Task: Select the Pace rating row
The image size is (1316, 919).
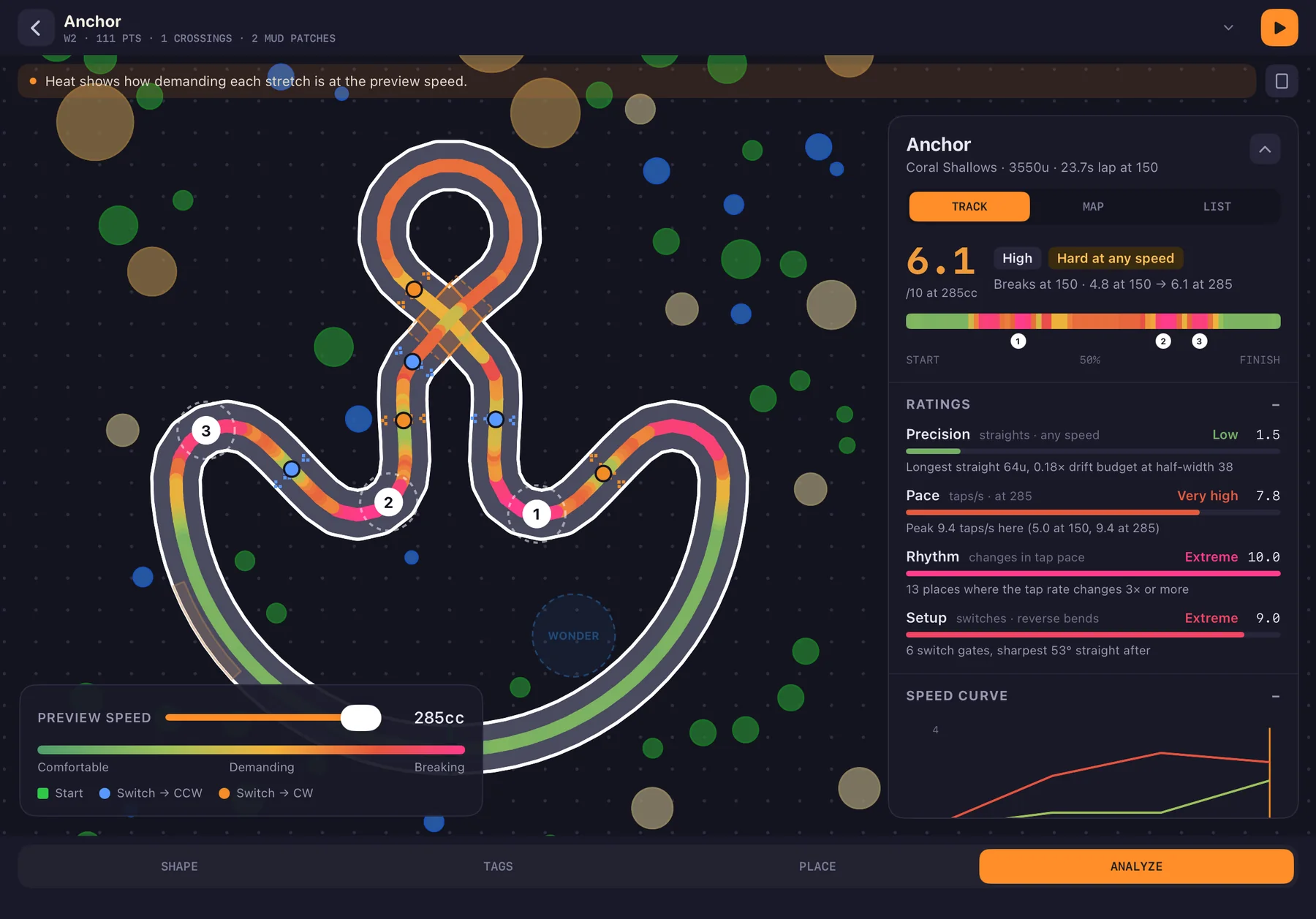Action: [x=1093, y=511]
